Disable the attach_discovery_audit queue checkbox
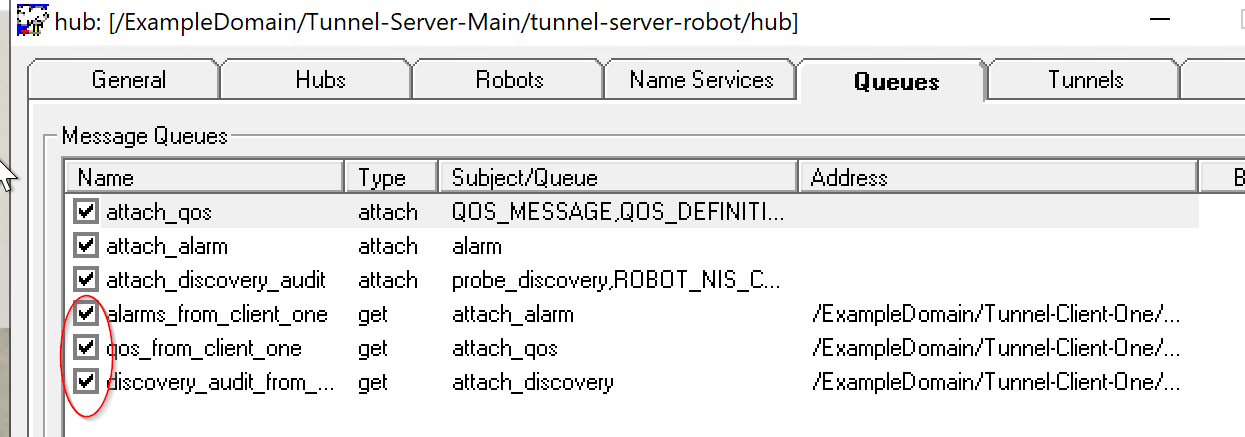Screen dimensions: 1245x437 (x=87, y=280)
